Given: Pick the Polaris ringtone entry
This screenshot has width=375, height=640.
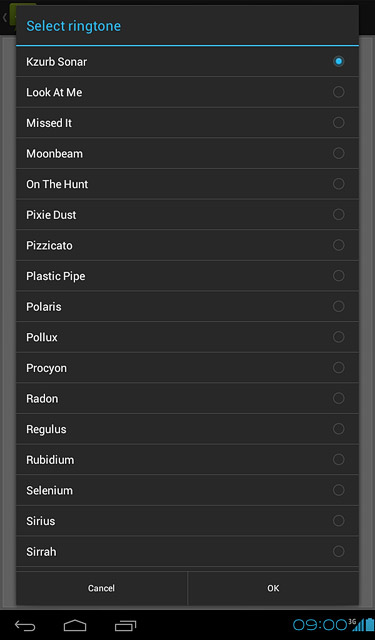Looking at the screenshot, I should tap(187, 307).
